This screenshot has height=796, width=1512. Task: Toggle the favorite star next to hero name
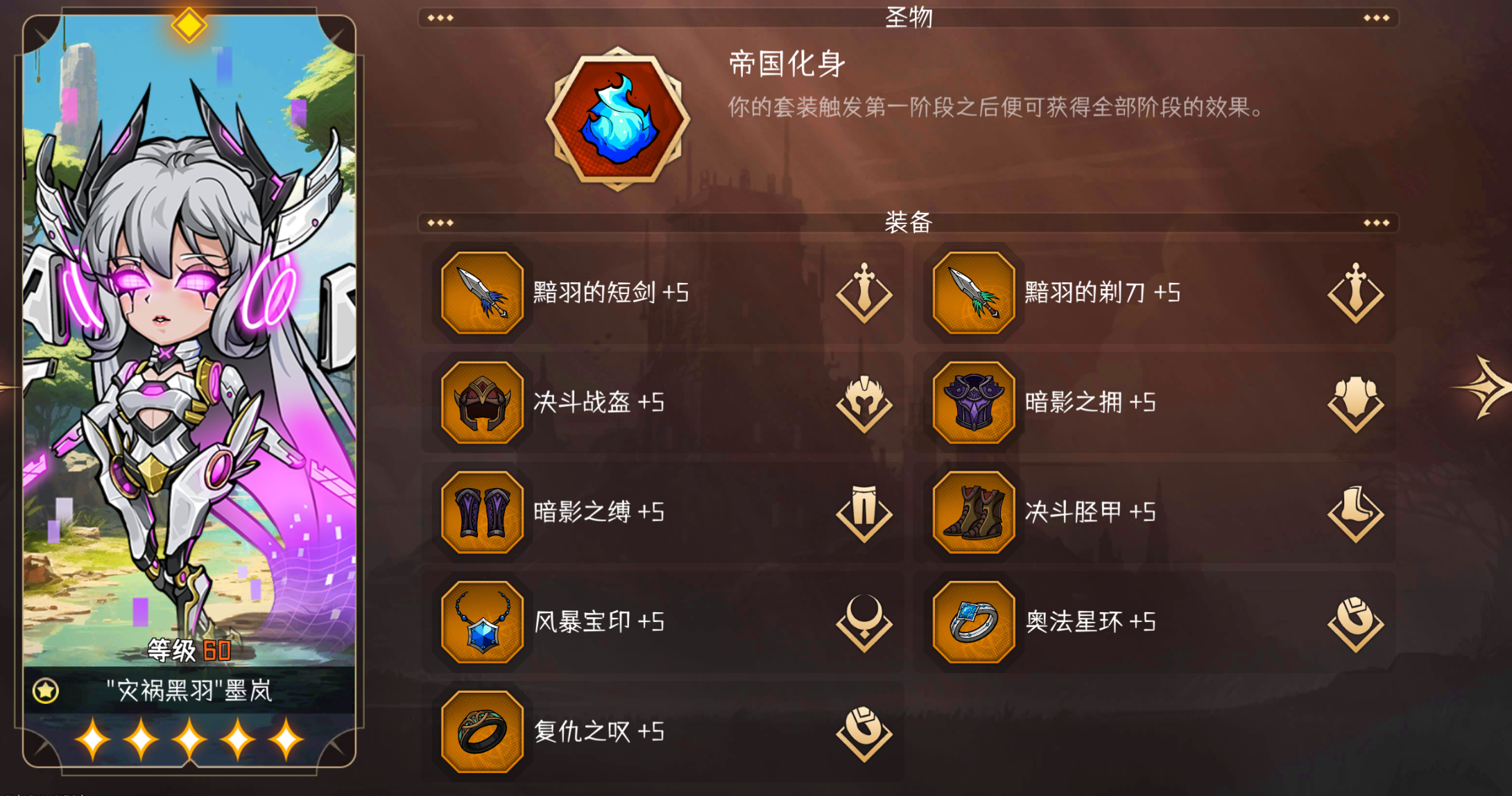pyautogui.click(x=46, y=691)
